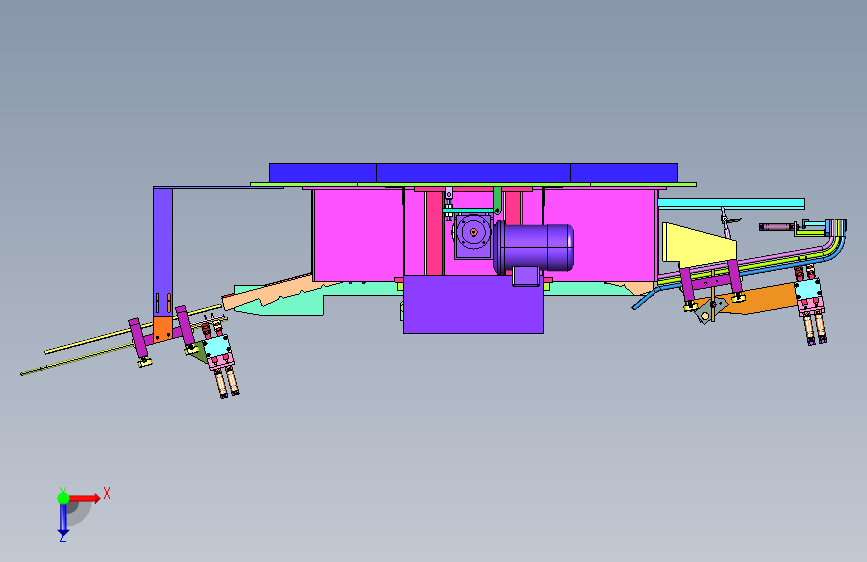Select the middle blue top plate segment
This screenshot has width=867, height=562.
pyautogui.click(x=473, y=173)
